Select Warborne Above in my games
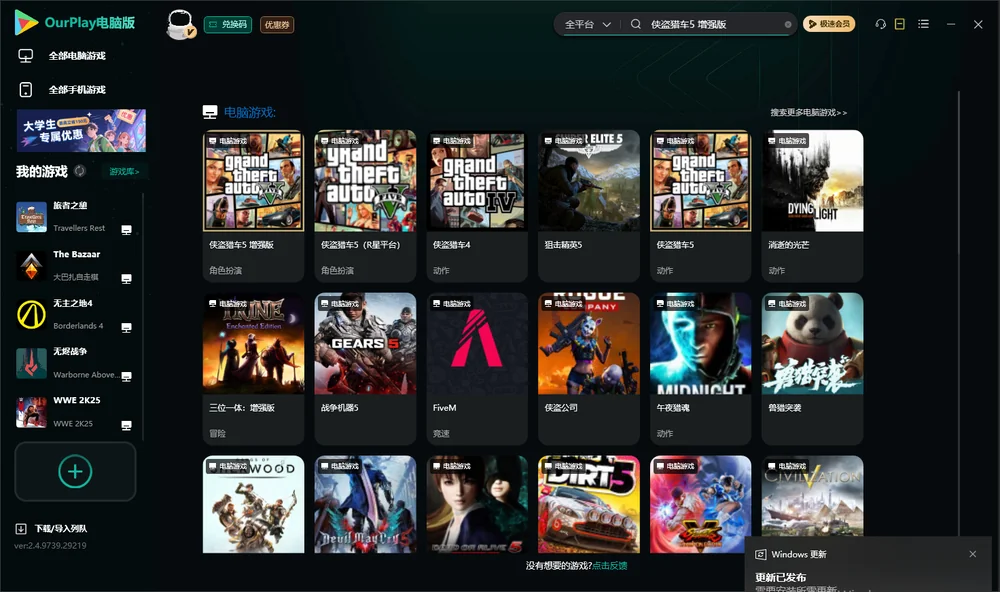 pyautogui.click(x=75, y=363)
